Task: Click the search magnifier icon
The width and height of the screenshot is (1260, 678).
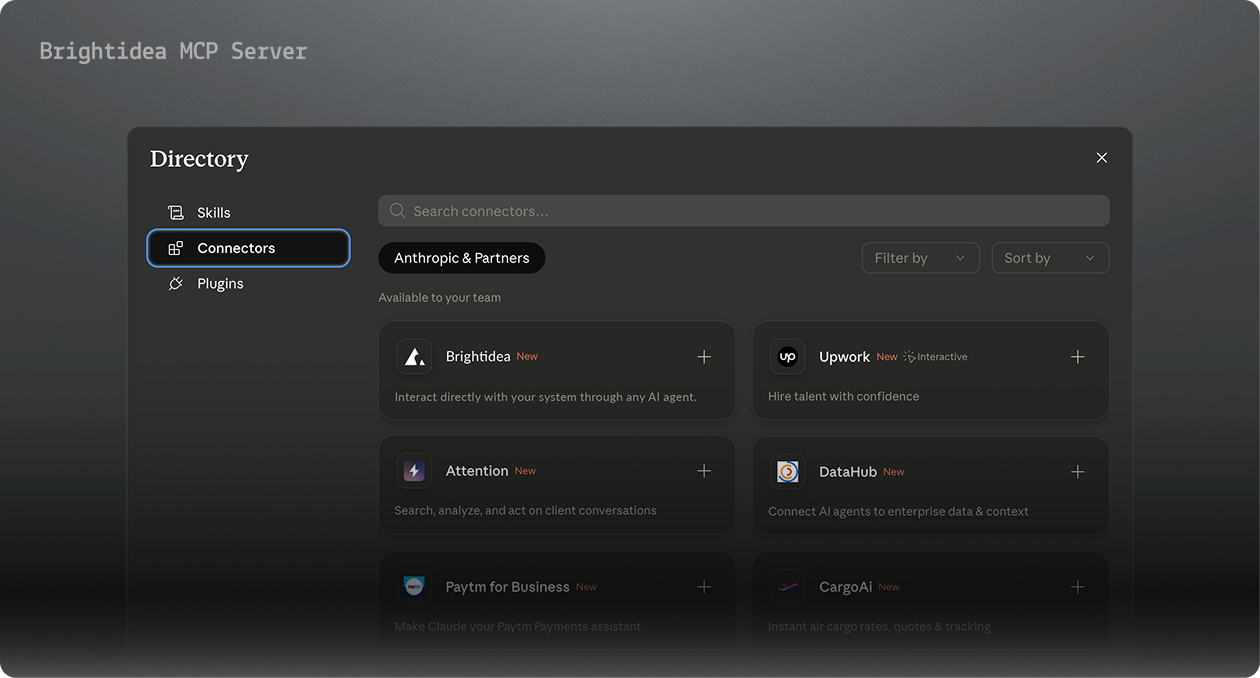Action: click(x=397, y=211)
